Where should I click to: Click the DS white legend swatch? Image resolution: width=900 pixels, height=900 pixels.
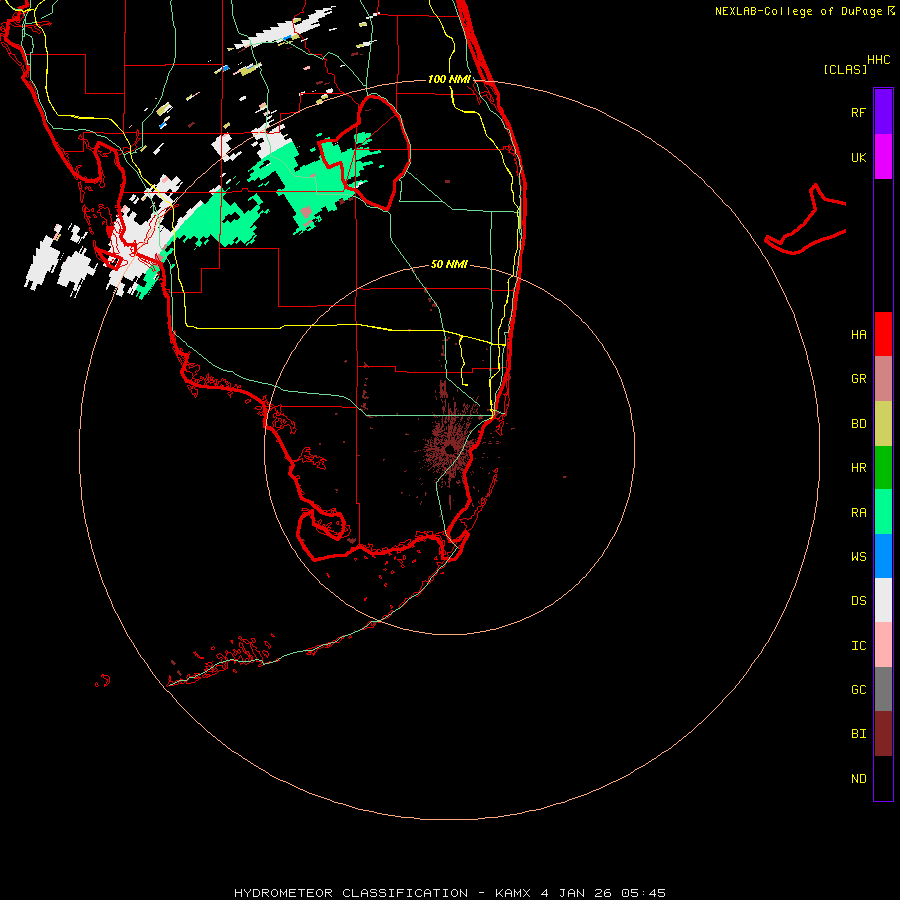pos(883,600)
